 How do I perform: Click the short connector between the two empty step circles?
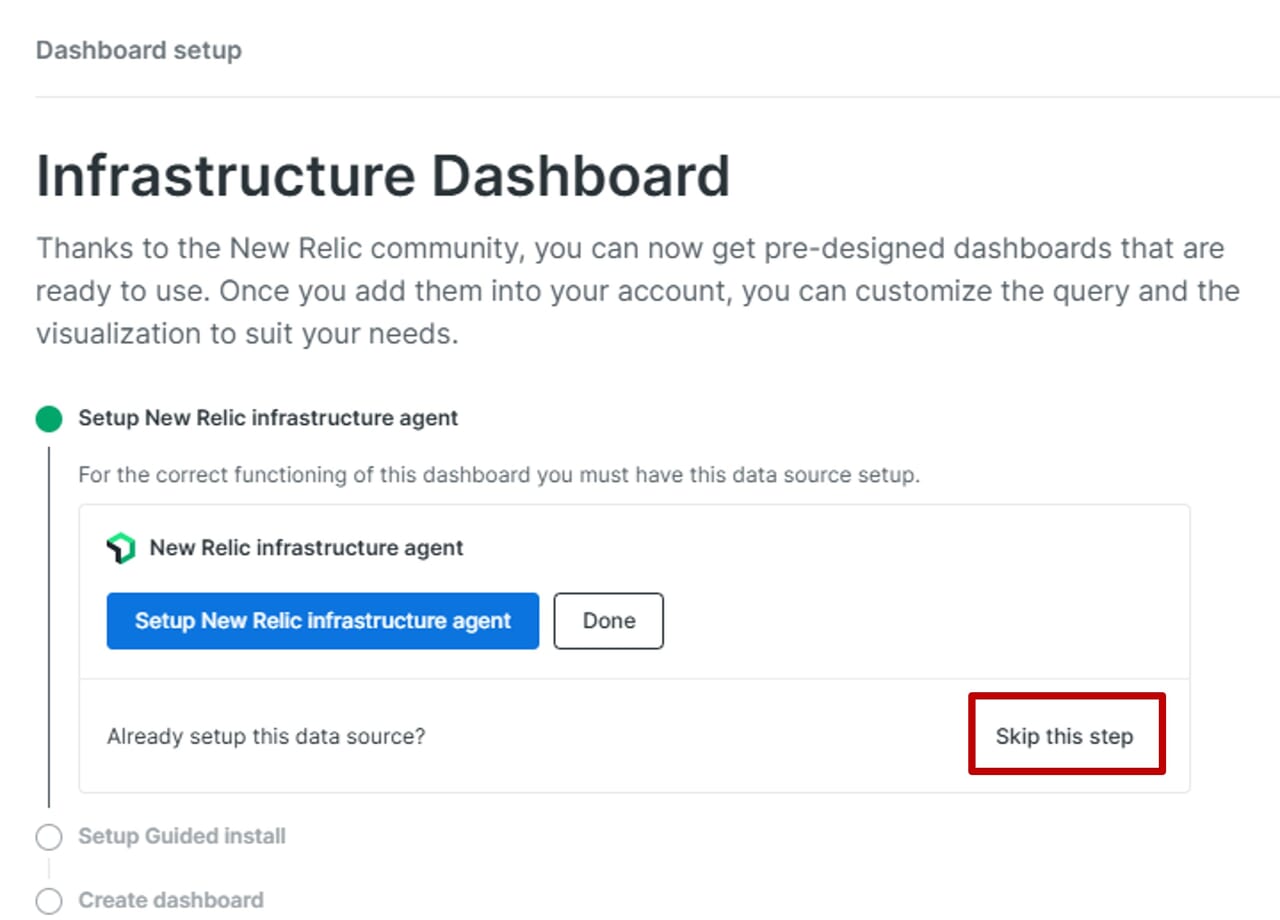click(49, 868)
